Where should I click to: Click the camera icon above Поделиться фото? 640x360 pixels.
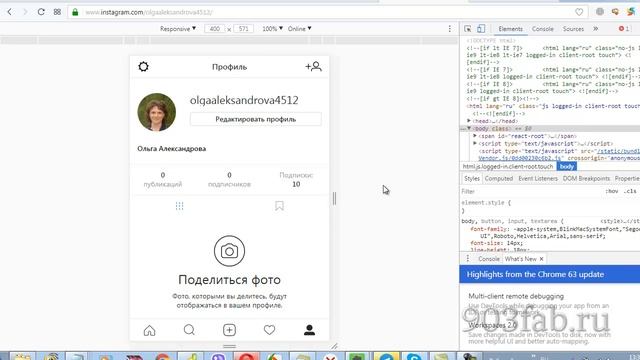tap(229, 251)
